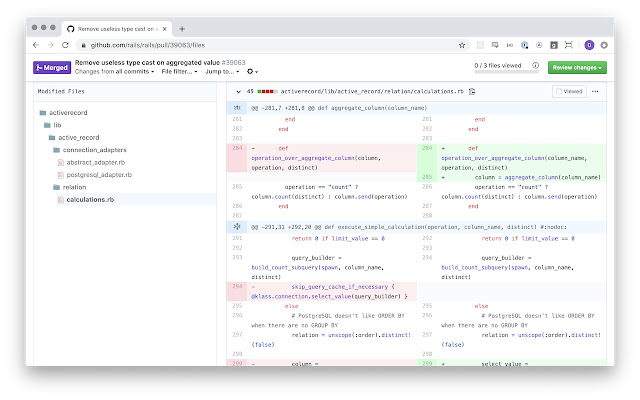This screenshot has height=400, width=640.
Task: Open the file options ellipsis menu
Action: point(596,90)
